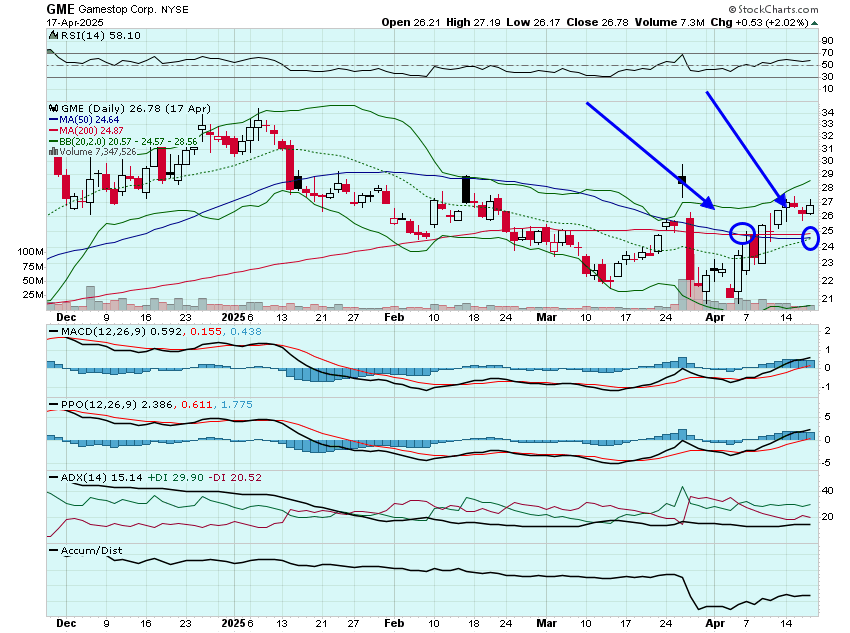
Task: Click the GME ticker symbol in the title
Action: (x=61, y=9)
